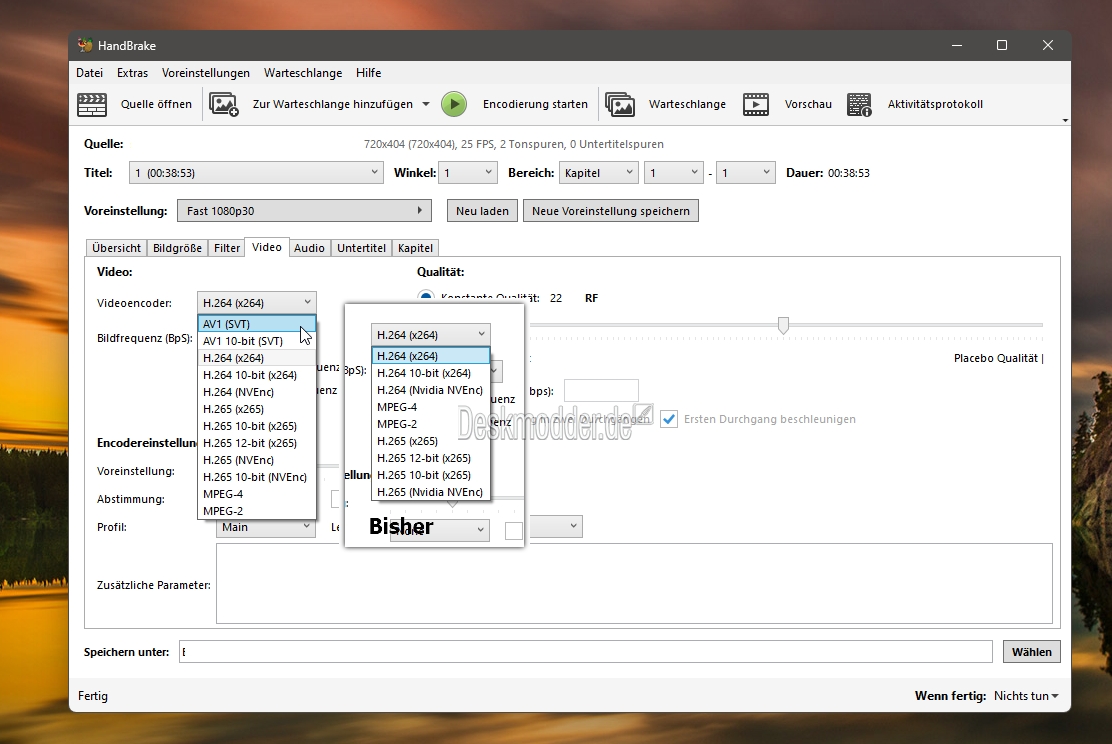
Task: Open the Vorschau preview icon
Action: (x=756, y=104)
